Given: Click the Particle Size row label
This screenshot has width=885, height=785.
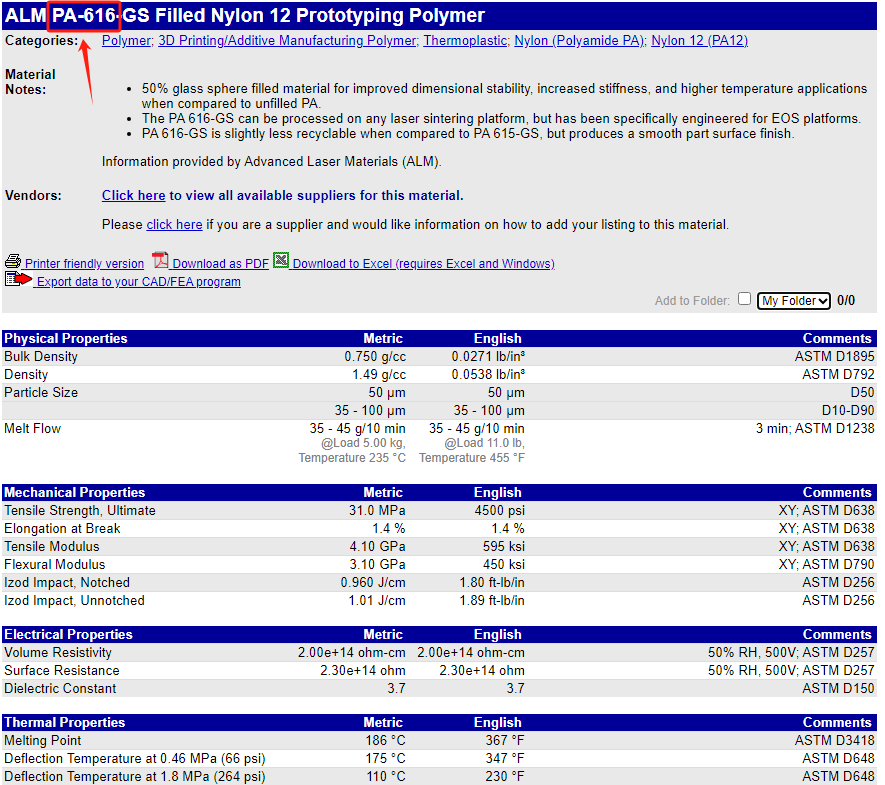Looking at the screenshot, I should coord(41,393).
